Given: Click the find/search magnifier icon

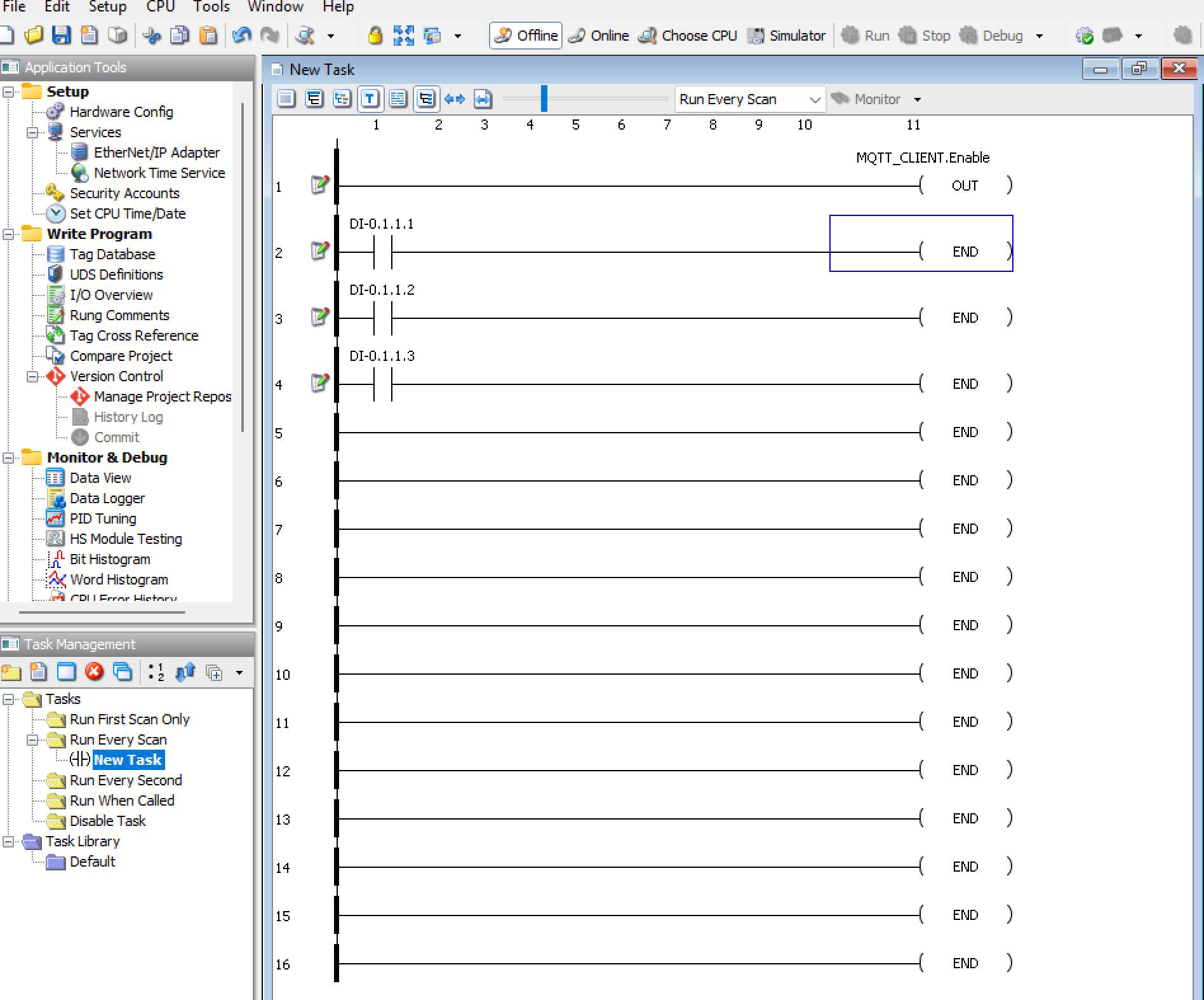Looking at the screenshot, I should (305, 36).
